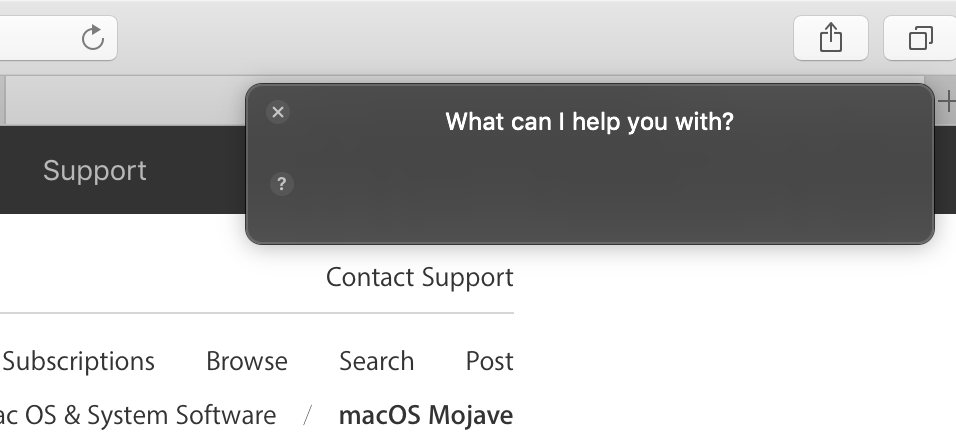Open Search in community navigation

coord(376,361)
